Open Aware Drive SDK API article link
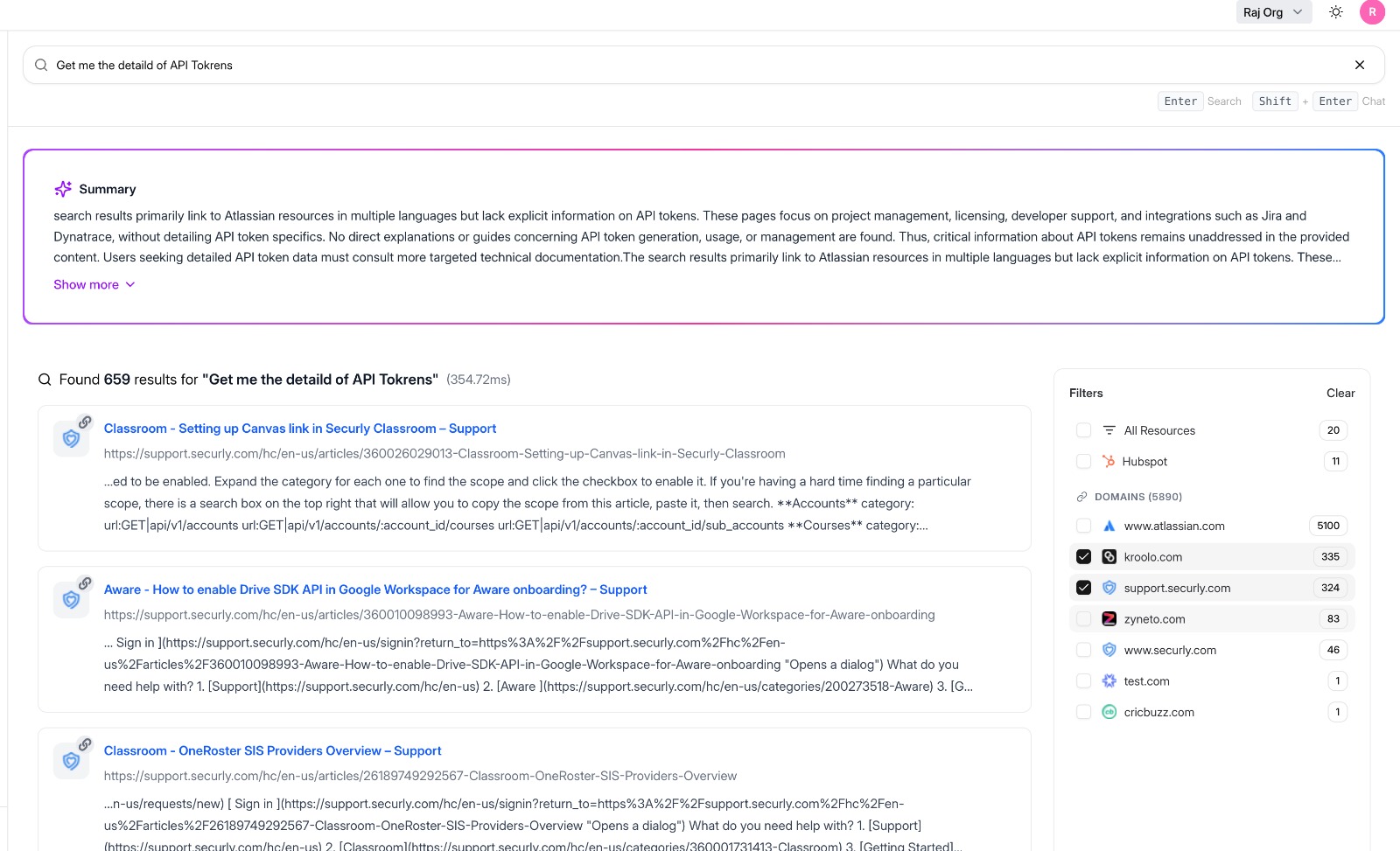Screen dimensions: 1400x851 pyautogui.click(x=374, y=589)
